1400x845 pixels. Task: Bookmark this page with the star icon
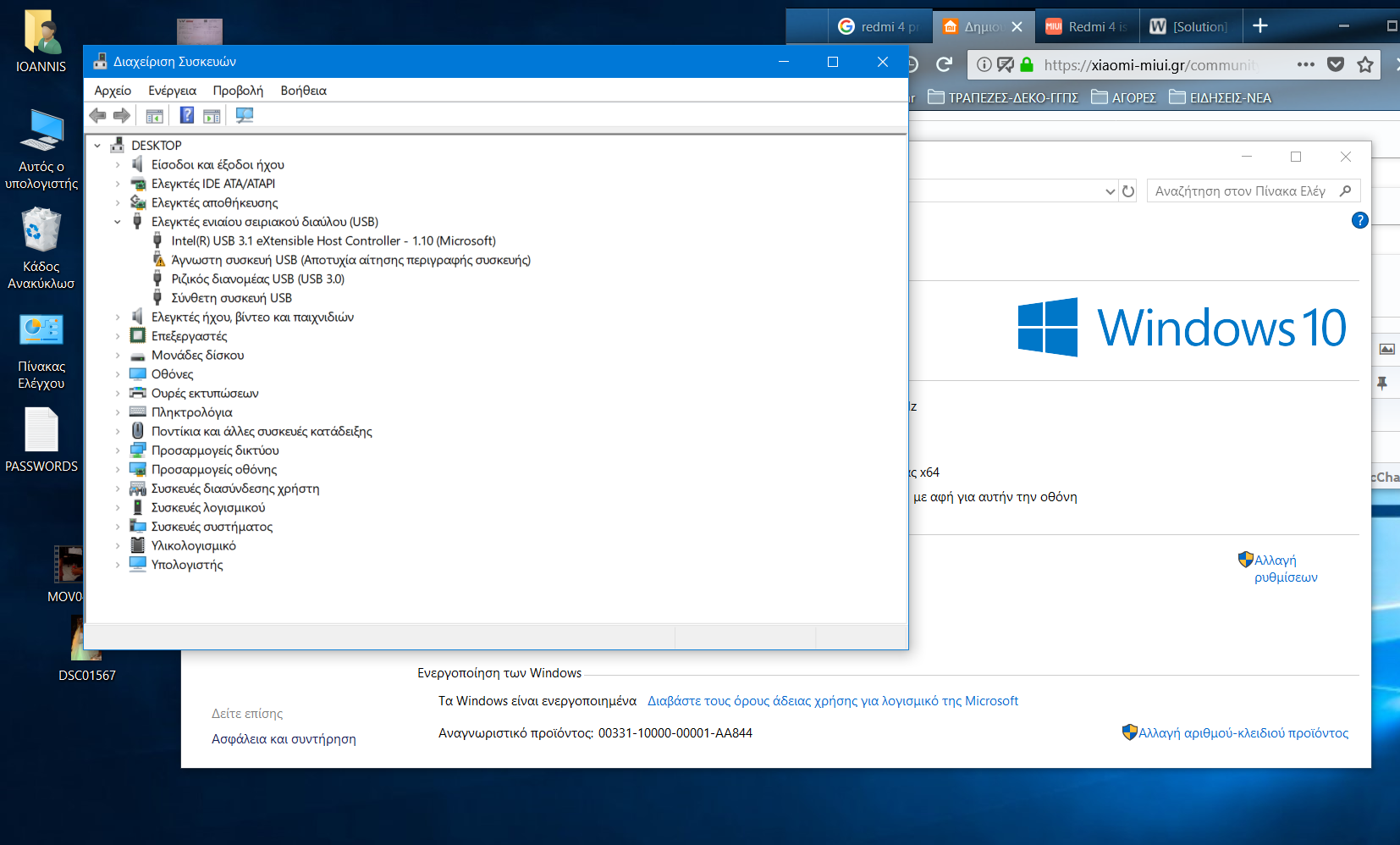click(x=1364, y=64)
